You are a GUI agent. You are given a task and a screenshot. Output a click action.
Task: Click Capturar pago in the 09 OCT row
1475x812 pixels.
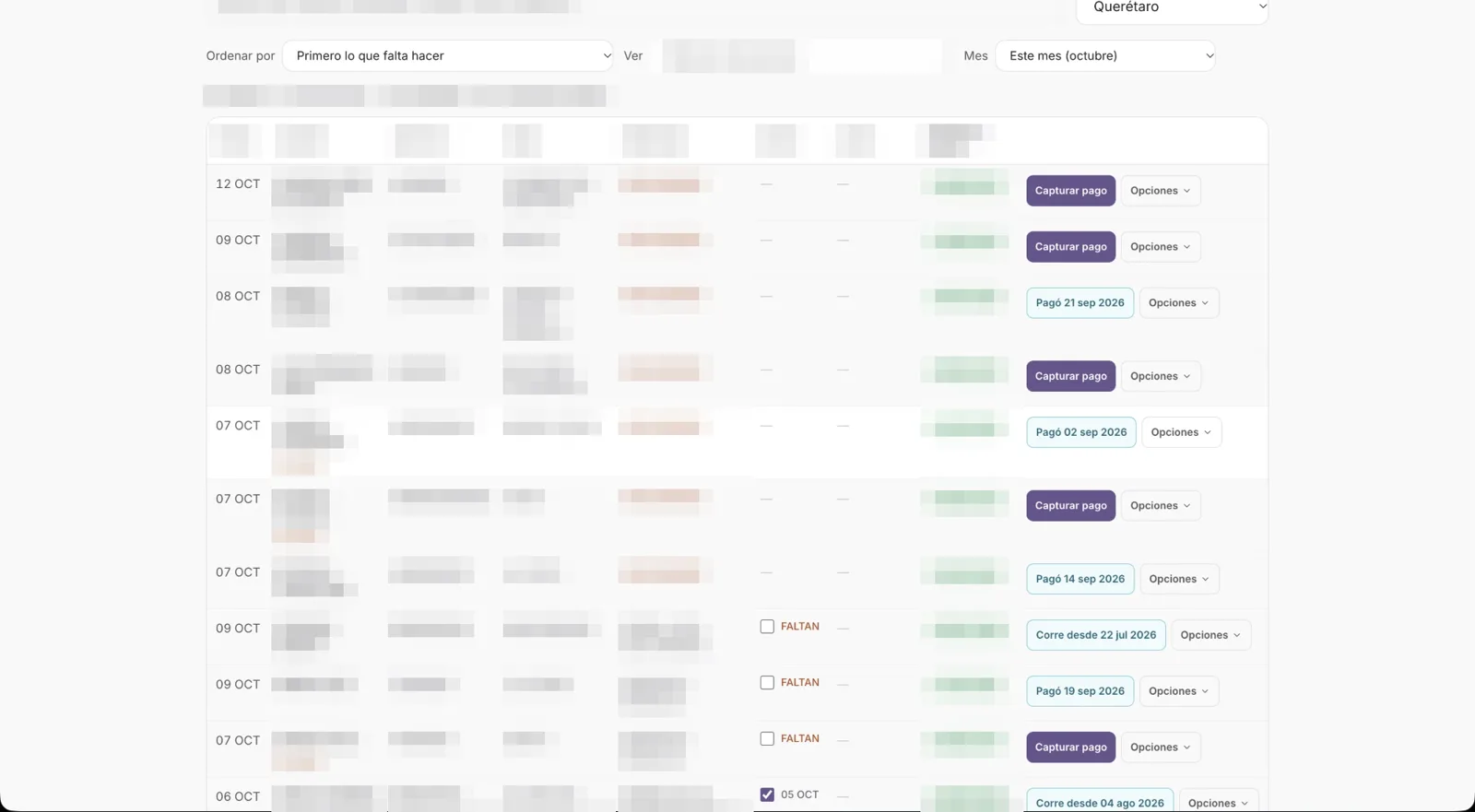[x=1070, y=247]
